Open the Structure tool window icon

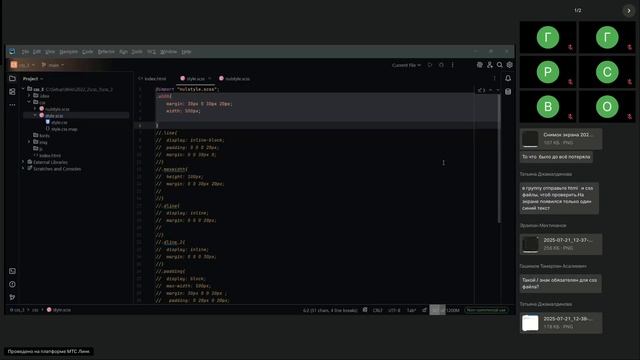pos(12,92)
